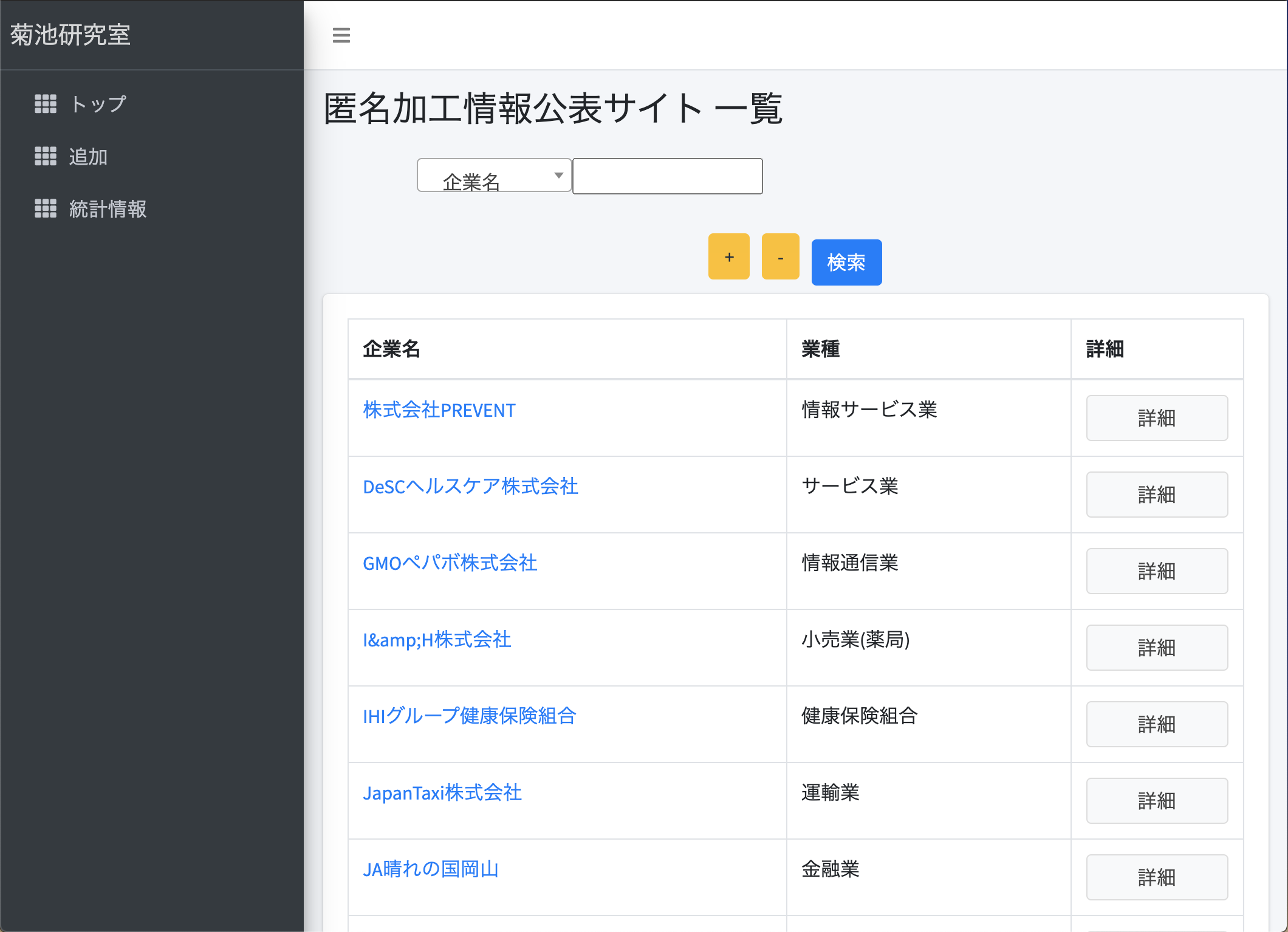Click 詳細 button for IHIグループ健康保険組合
1288x932 pixels.
(1156, 724)
